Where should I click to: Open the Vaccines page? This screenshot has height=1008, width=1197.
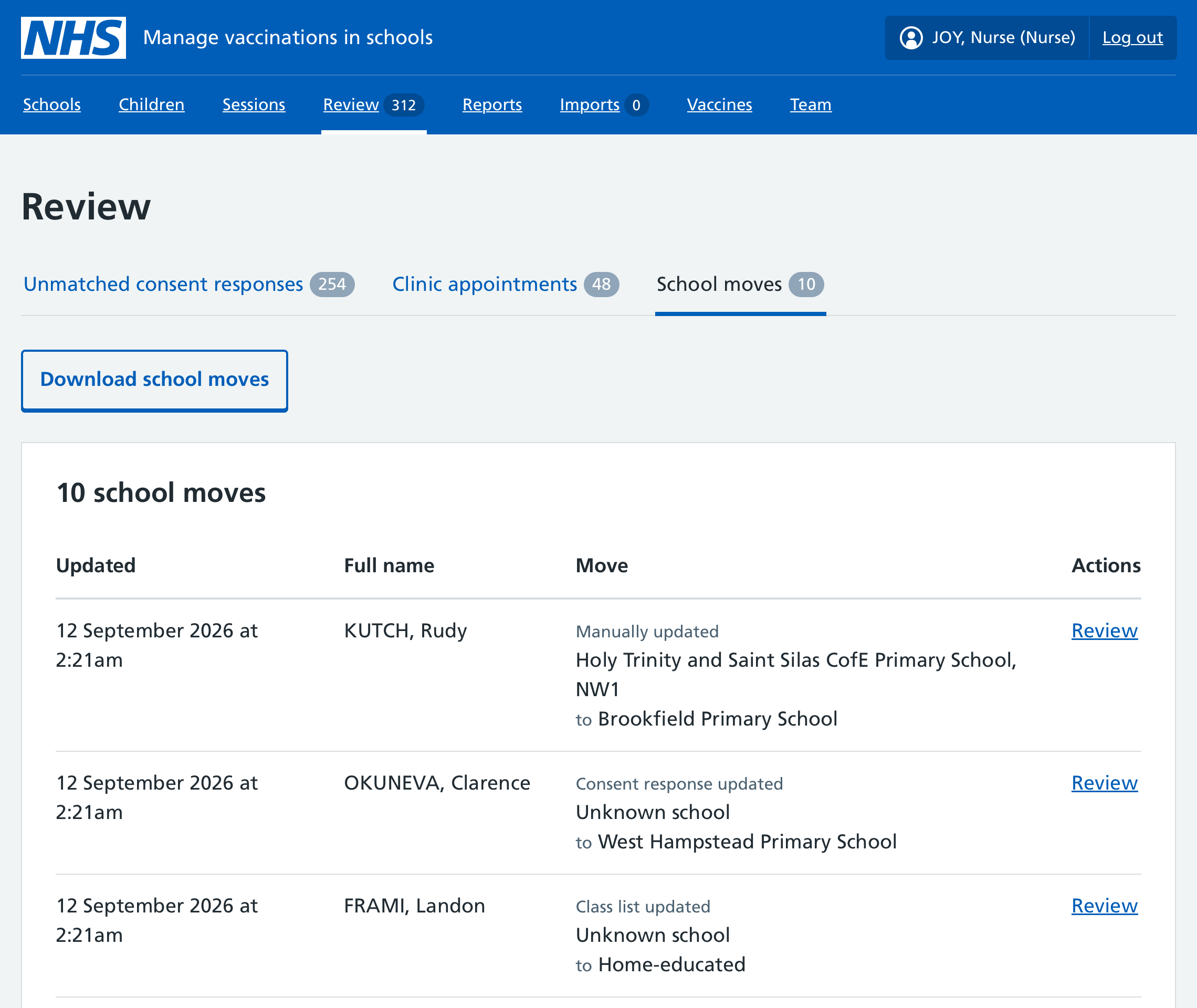pyautogui.click(x=719, y=104)
